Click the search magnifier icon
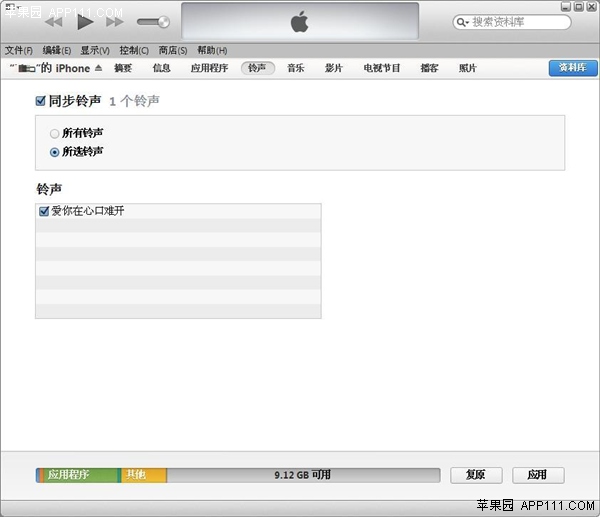 [x=463, y=22]
